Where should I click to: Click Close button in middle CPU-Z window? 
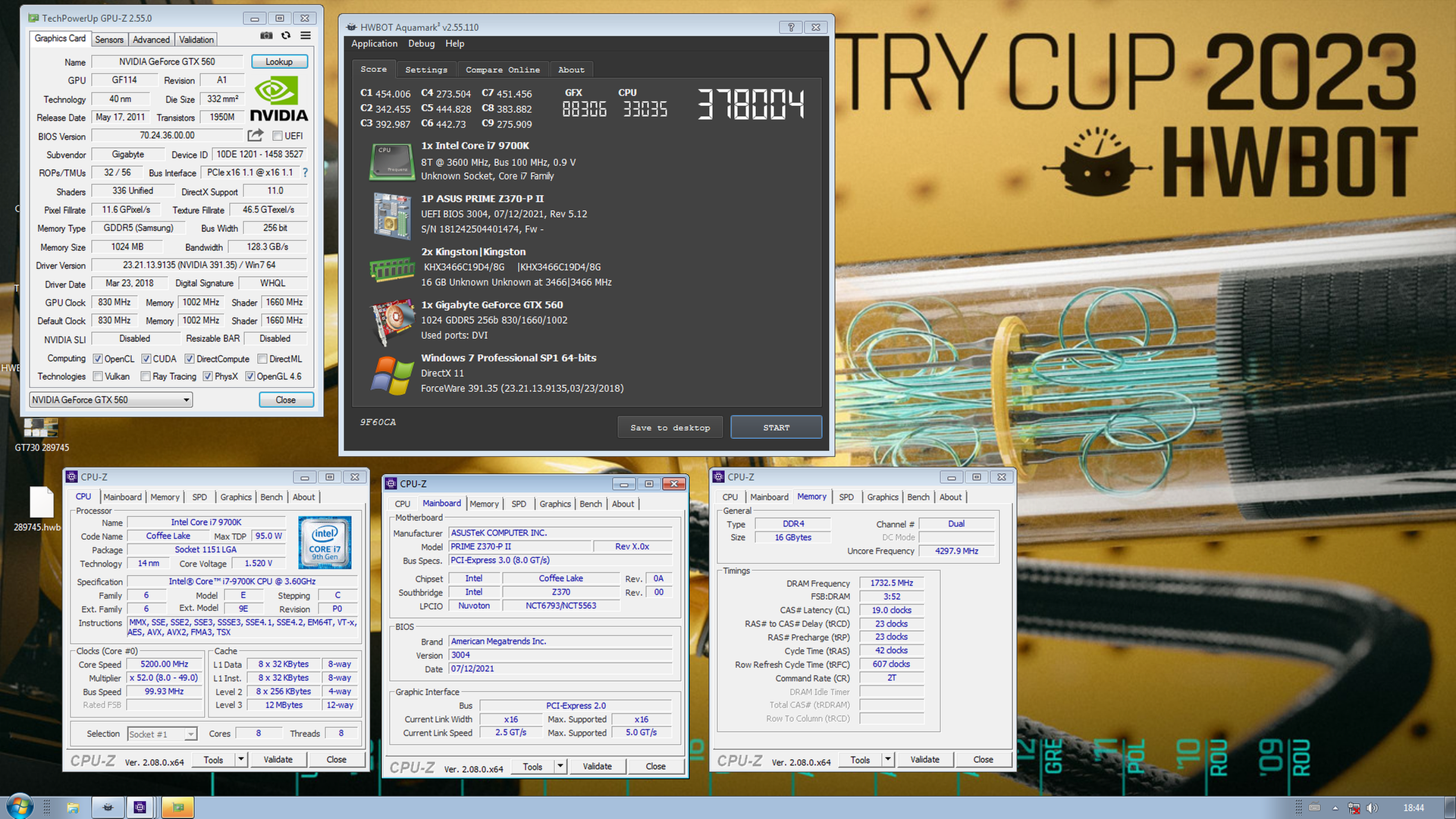pos(656,766)
